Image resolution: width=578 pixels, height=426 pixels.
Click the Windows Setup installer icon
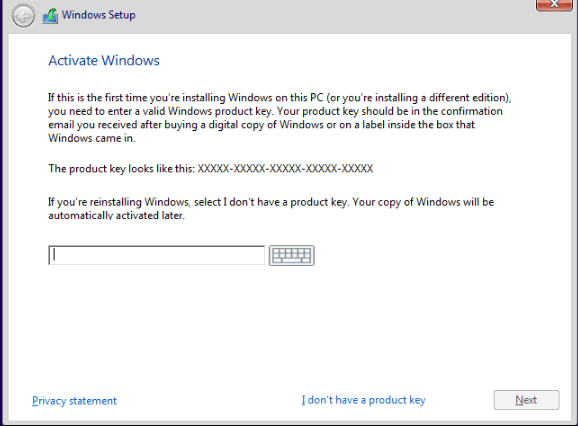pyautogui.click(x=50, y=16)
